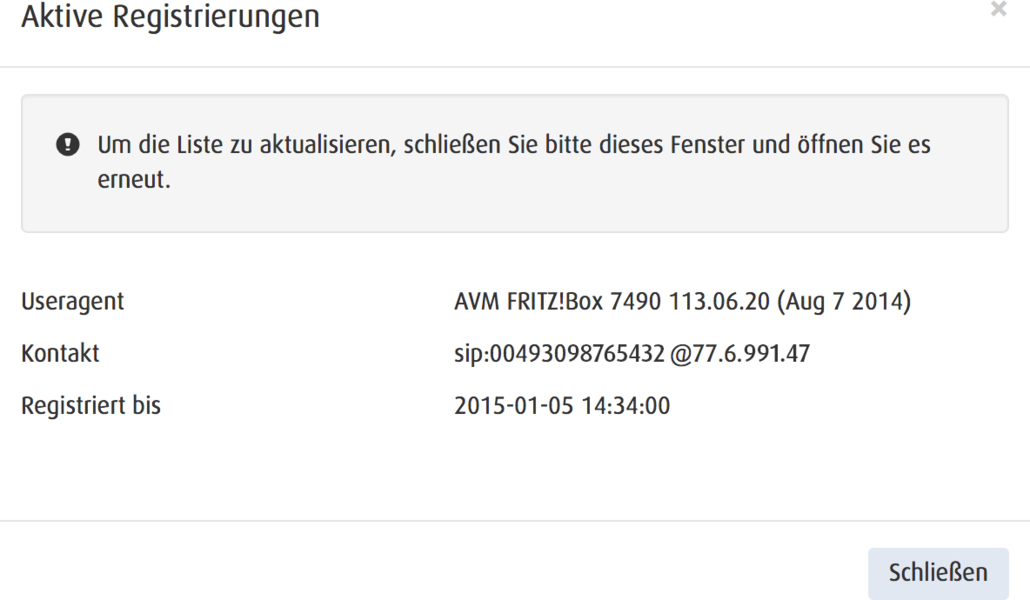Screen dimensions: 1030x600
Task: Click the IP address @77.6.991.47
Action: coord(740,354)
